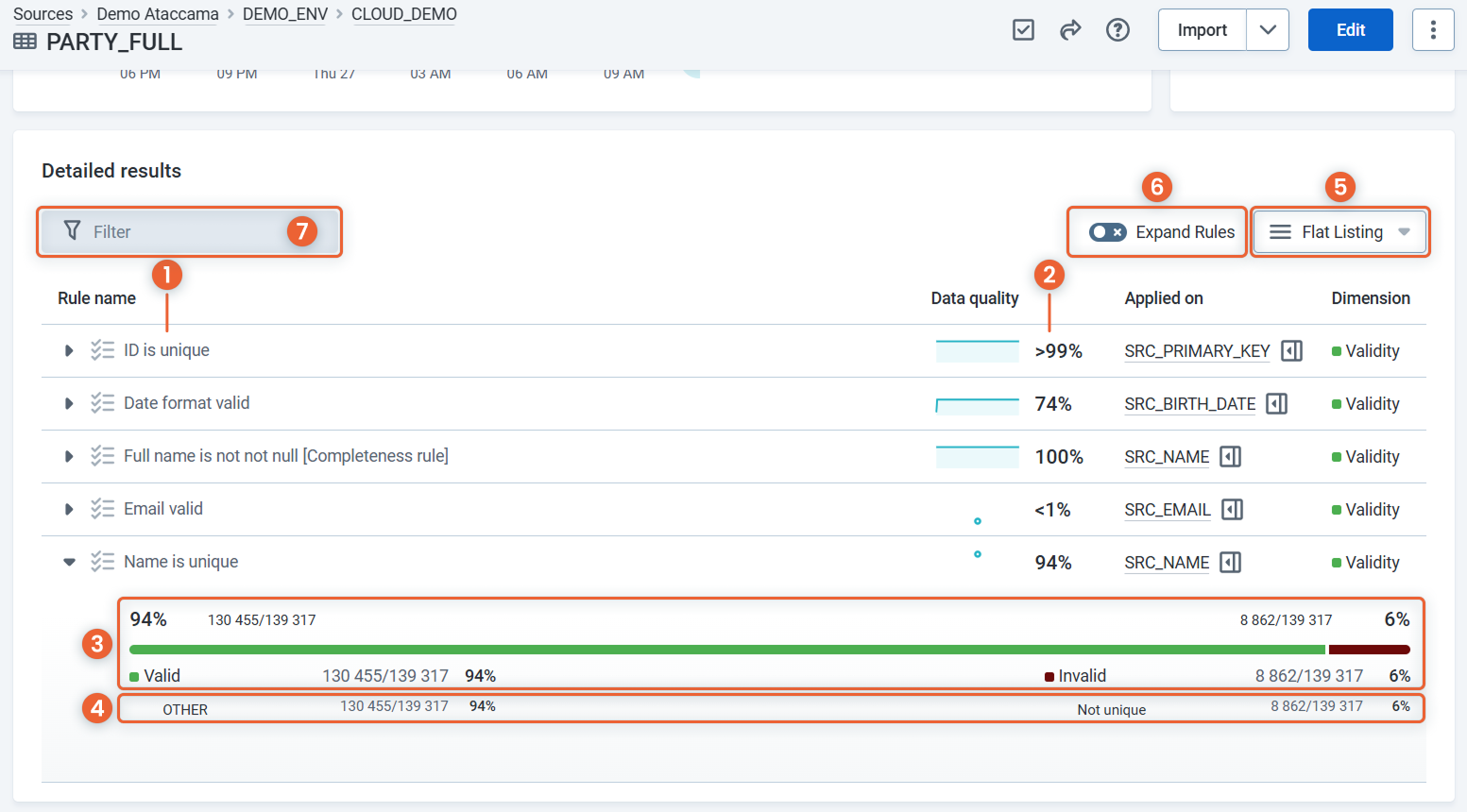This screenshot has height=812, width=1467.
Task: Navigate to DEMO_ENV in breadcrumb
Action: pyautogui.click(x=284, y=14)
